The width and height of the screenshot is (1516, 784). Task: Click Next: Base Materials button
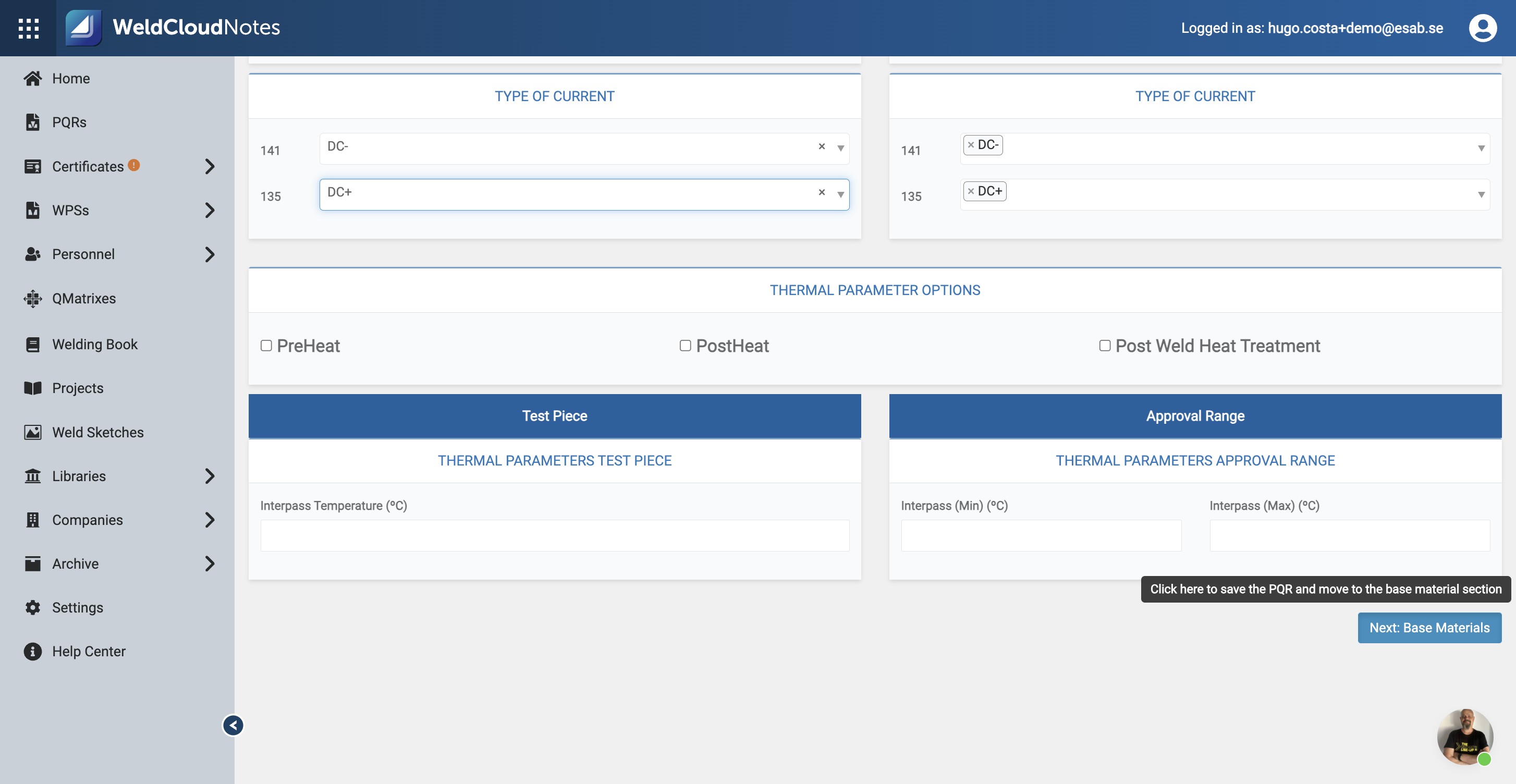pos(1429,628)
